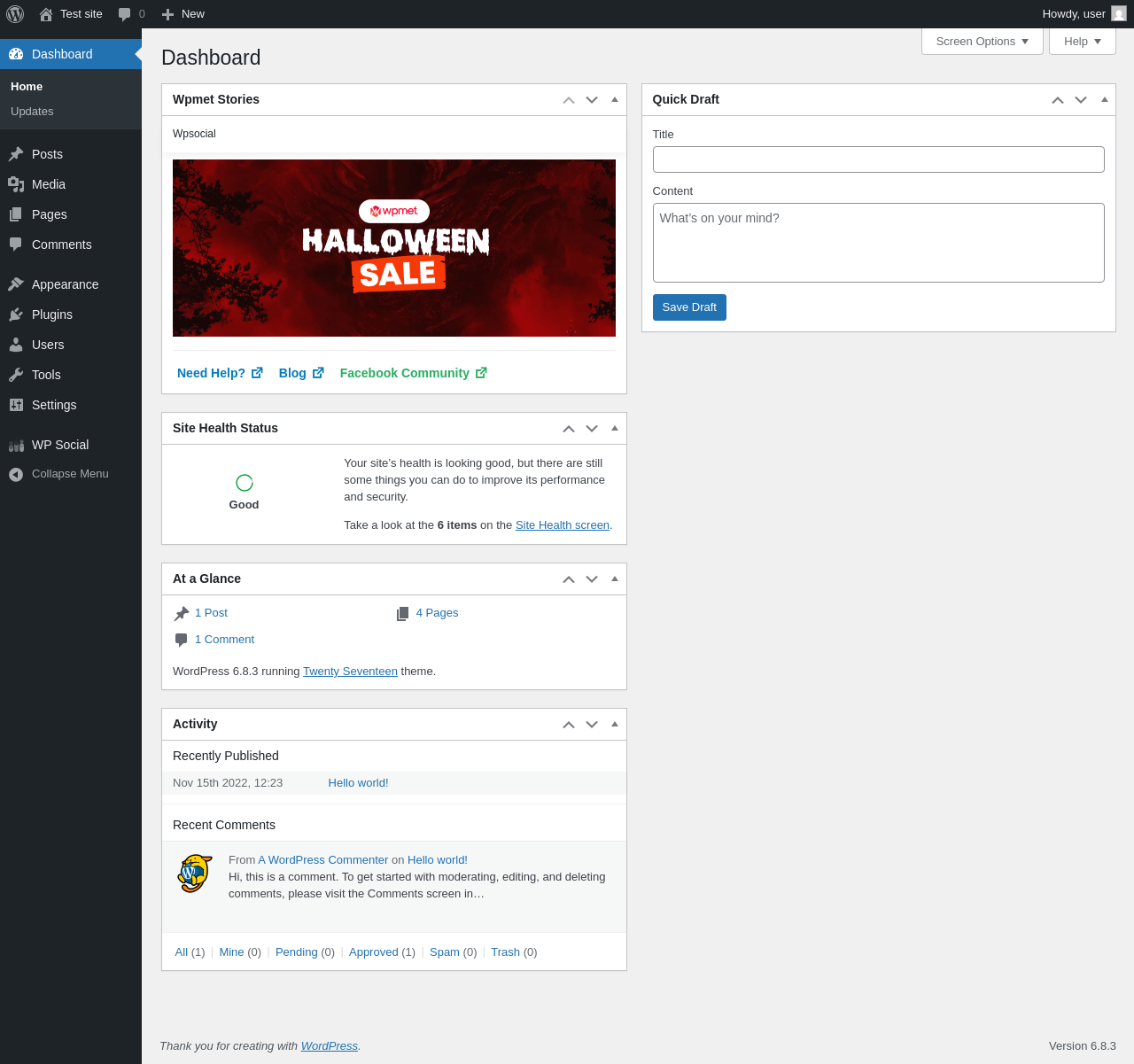Open the Pages menu item
The width and height of the screenshot is (1134, 1064).
coord(71,214)
